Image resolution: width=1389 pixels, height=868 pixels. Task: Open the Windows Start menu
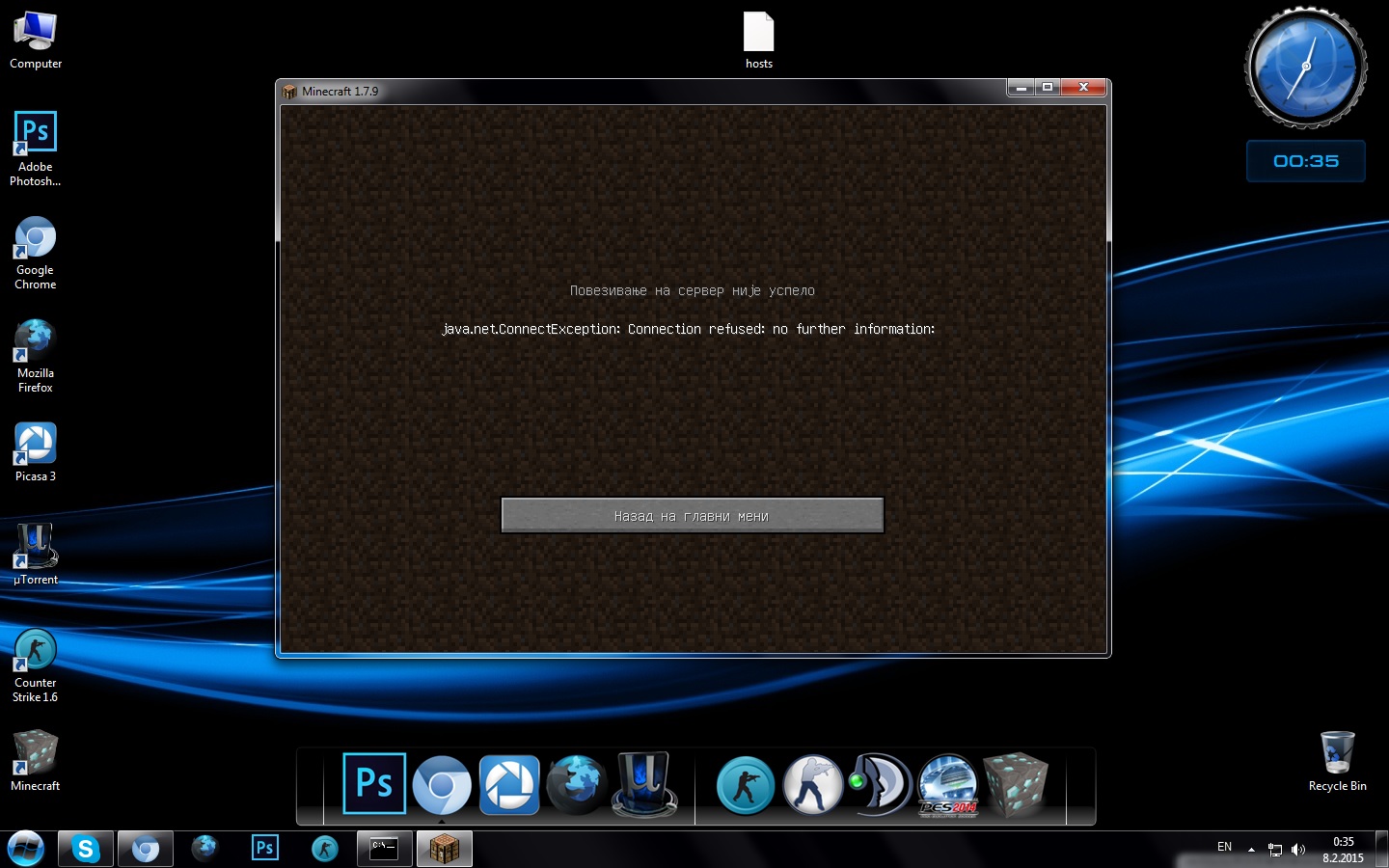click(x=26, y=849)
